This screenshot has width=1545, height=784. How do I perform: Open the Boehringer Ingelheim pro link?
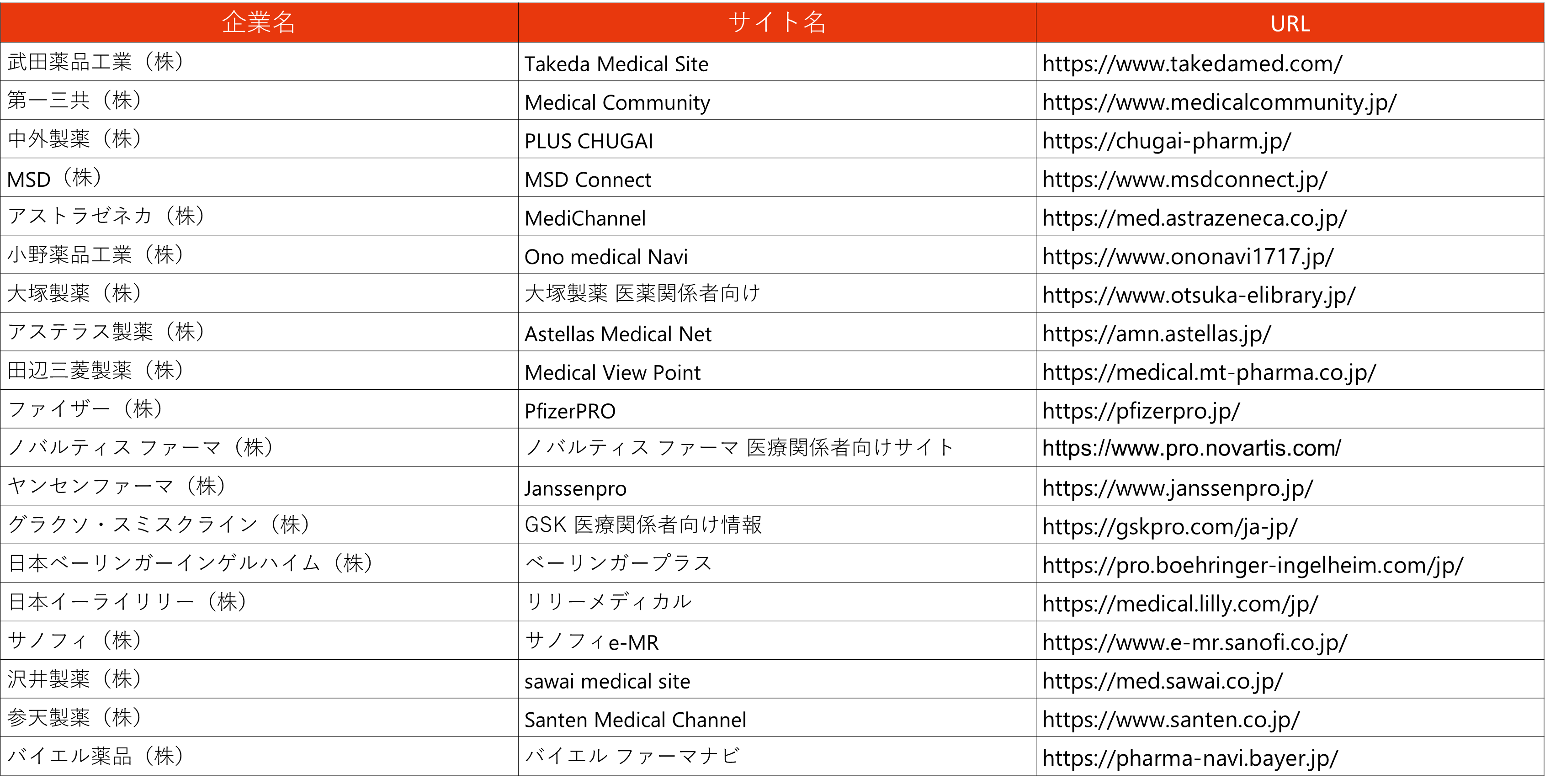click(1252, 565)
